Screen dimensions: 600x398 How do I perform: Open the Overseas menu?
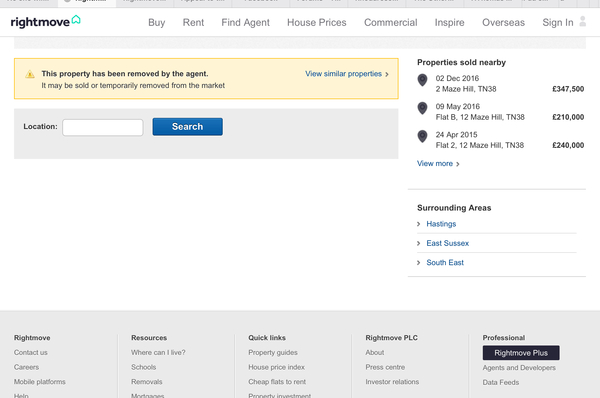pos(504,23)
